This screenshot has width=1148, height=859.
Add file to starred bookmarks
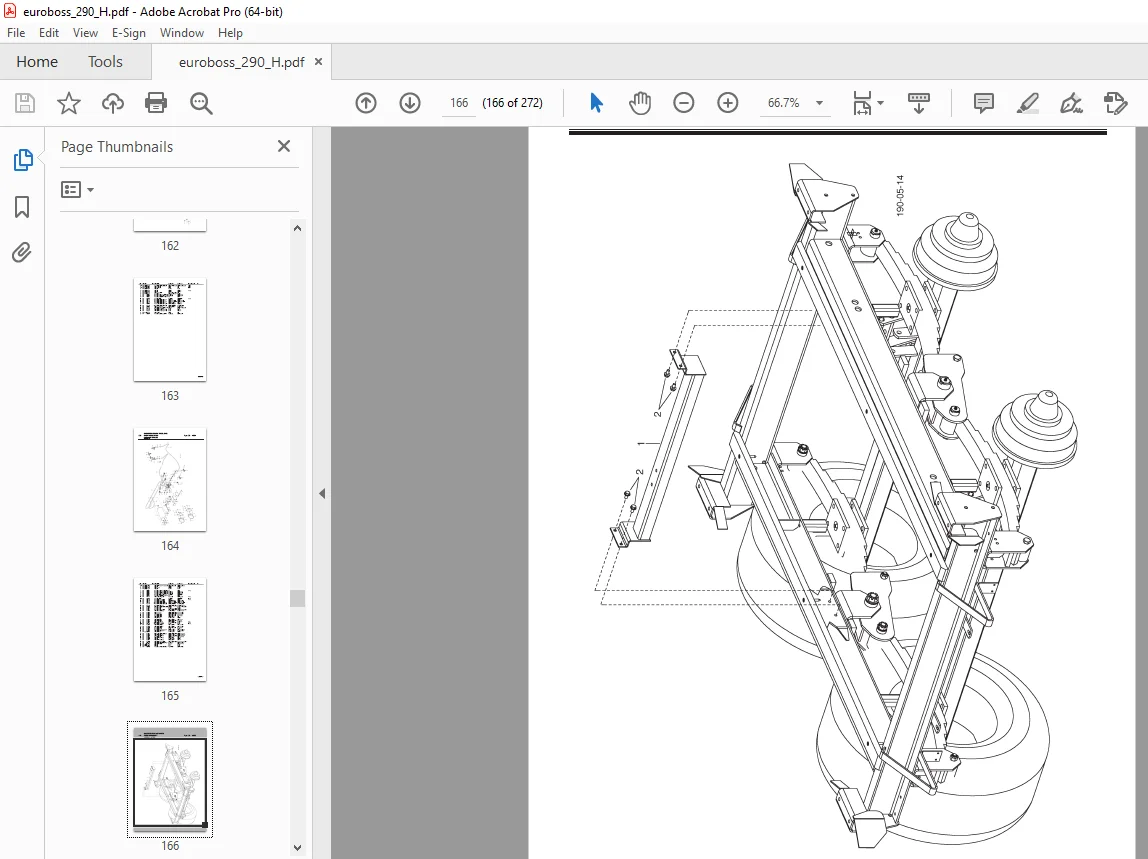coord(69,103)
